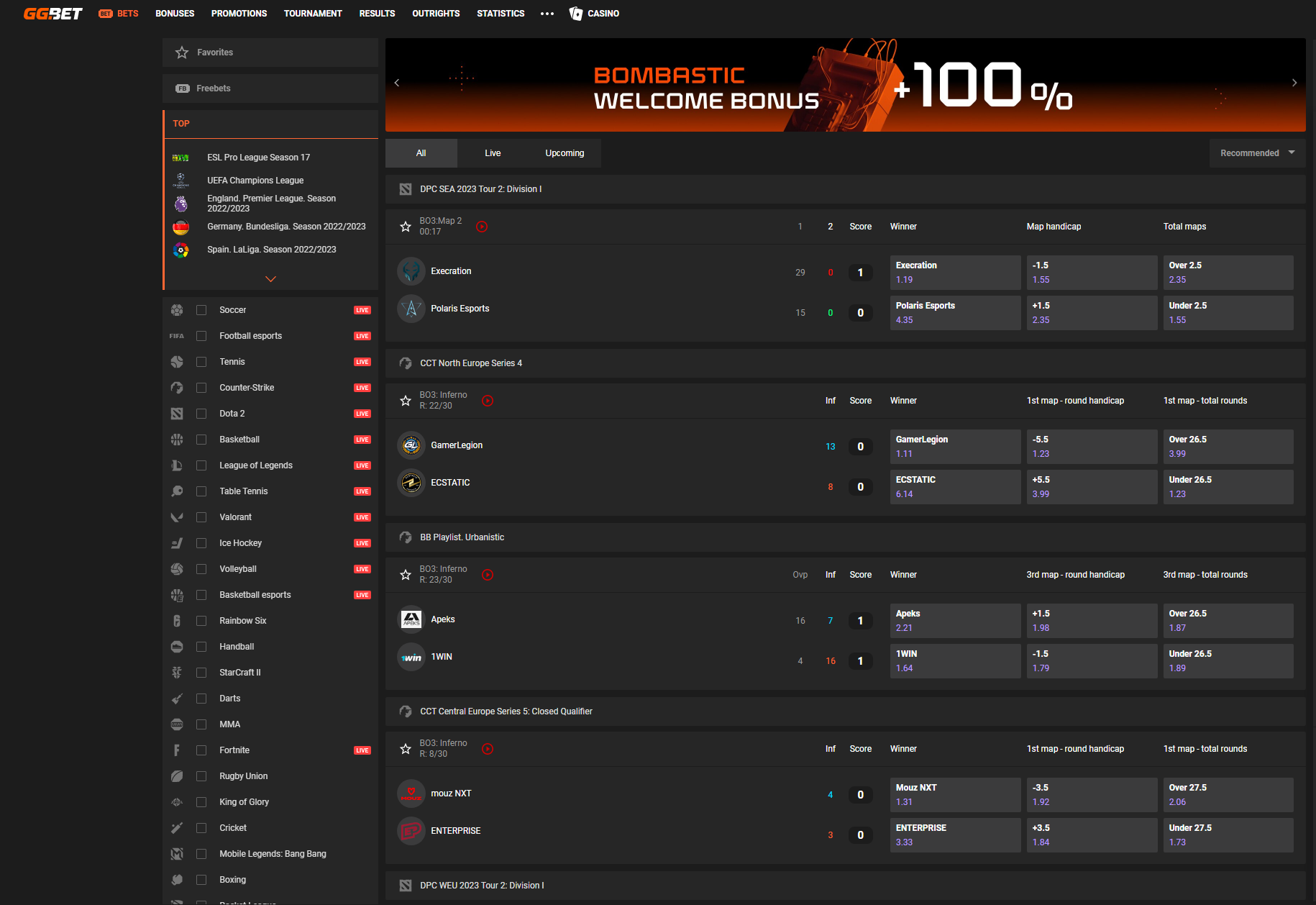Image resolution: width=1316 pixels, height=905 pixels.
Task: Favorite the Apeks vs 1WIN match star
Action: pos(406,575)
